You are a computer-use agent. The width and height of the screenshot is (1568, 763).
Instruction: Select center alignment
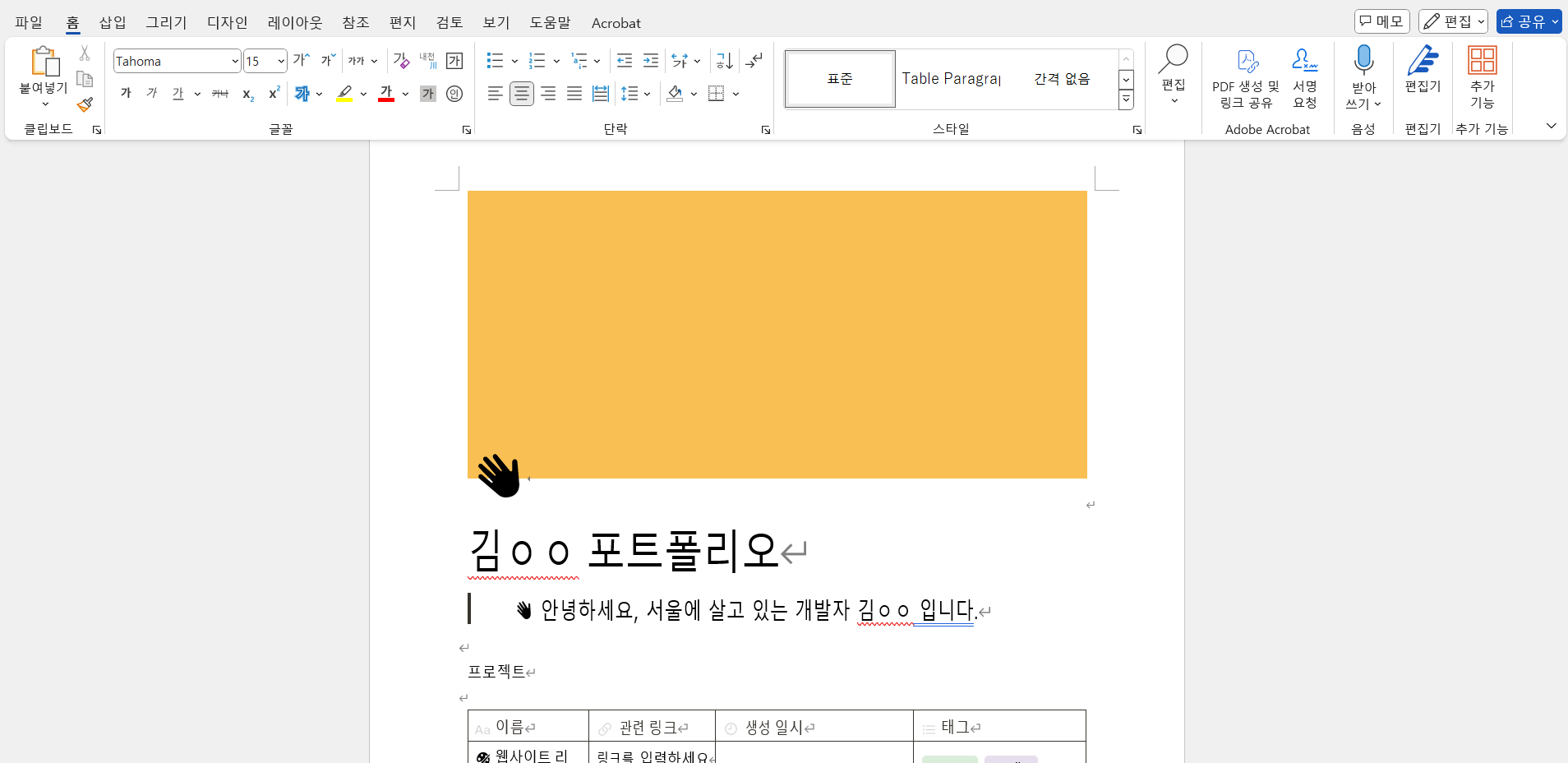pos(522,94)
